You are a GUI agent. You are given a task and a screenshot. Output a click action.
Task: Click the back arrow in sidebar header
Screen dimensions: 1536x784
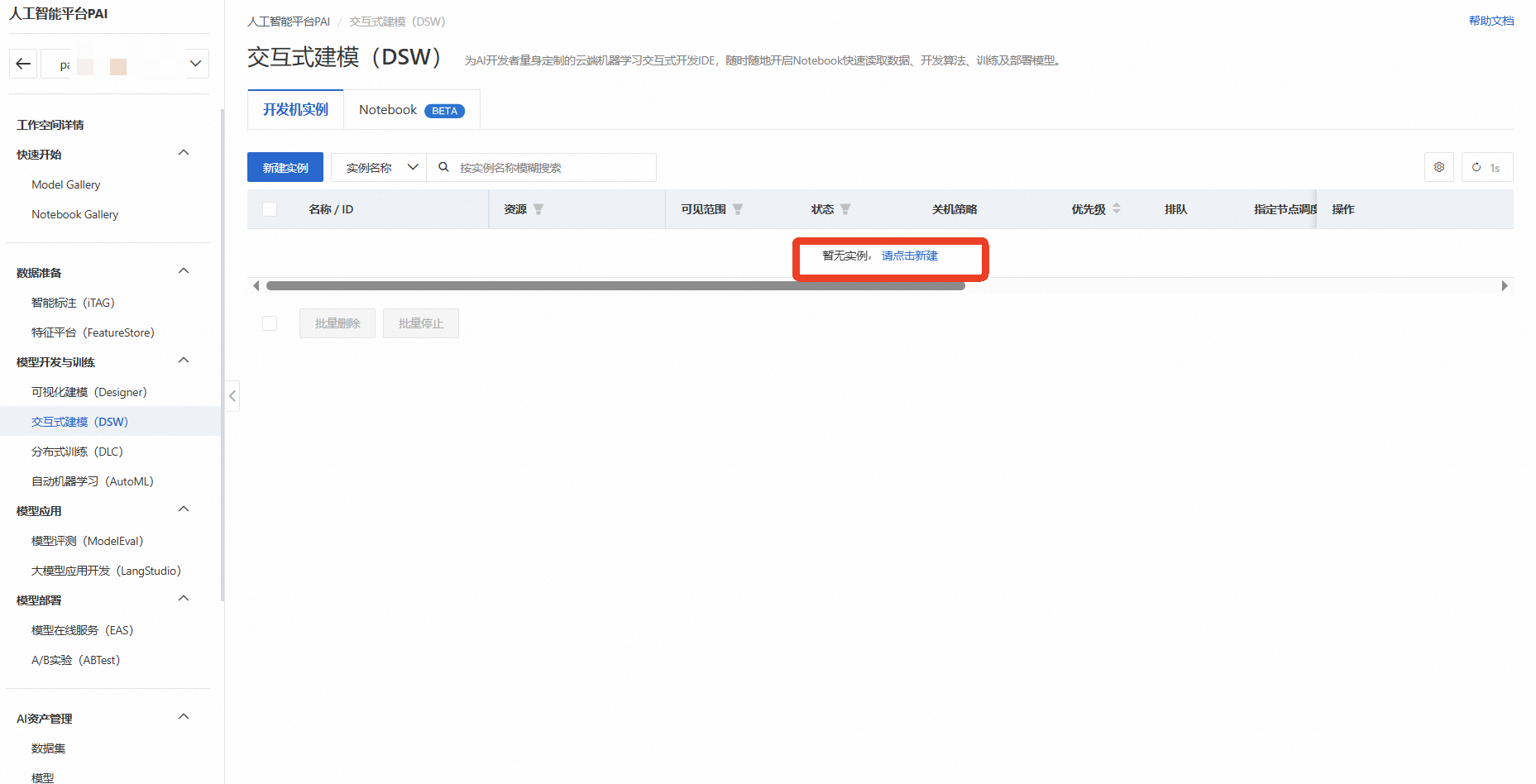23,64
